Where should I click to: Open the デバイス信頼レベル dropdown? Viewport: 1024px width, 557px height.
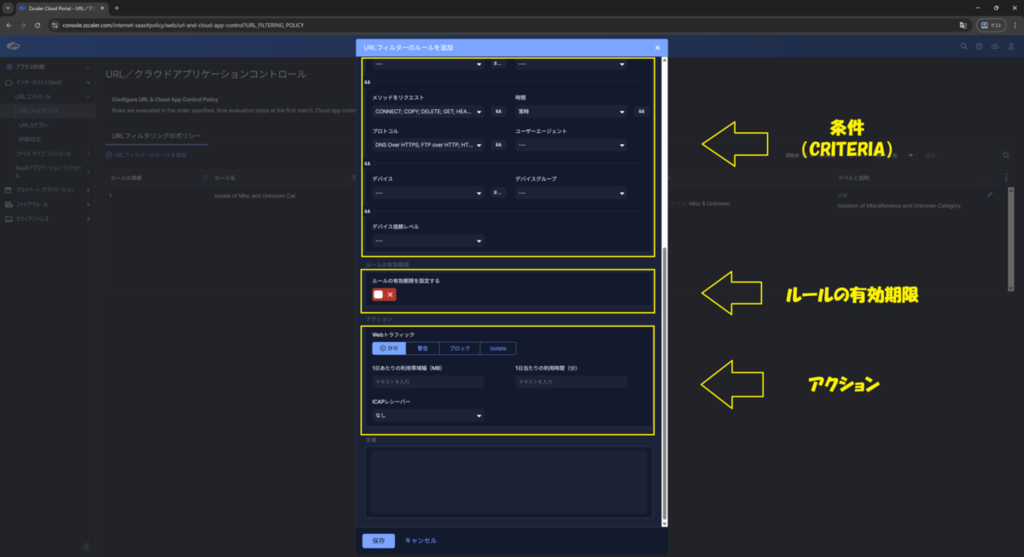(428, 241)
